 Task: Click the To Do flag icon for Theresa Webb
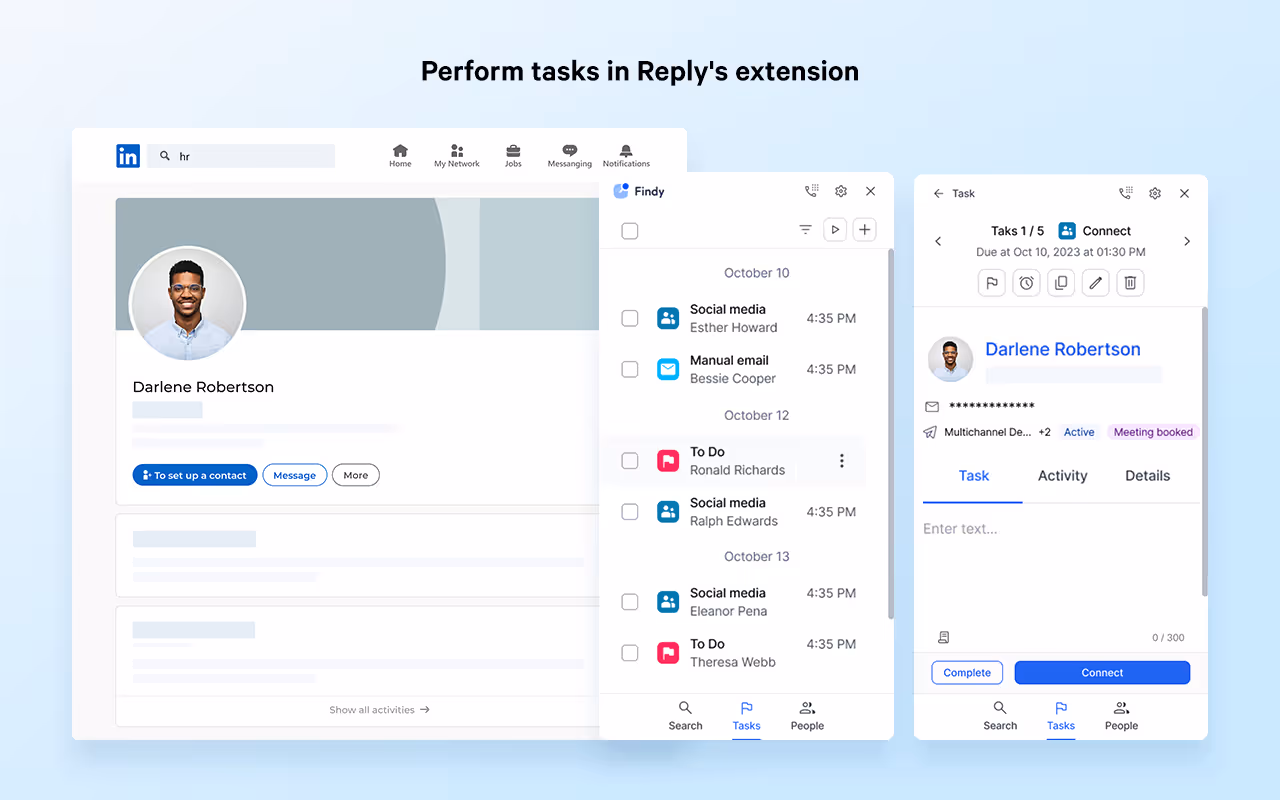[668, 653]
